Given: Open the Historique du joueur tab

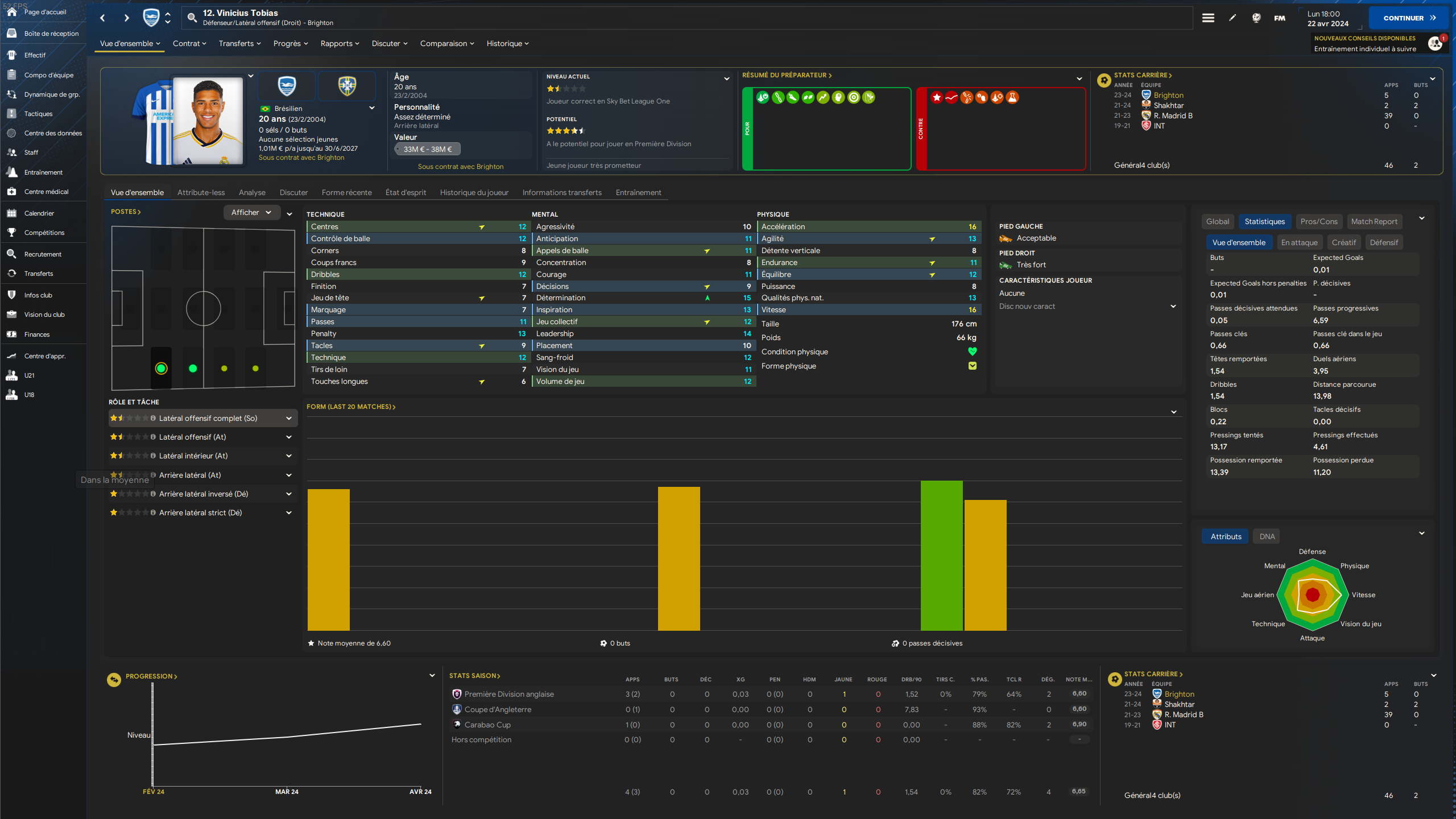Looking at the screenshot, I should pyautogui.click(x=474, y=192).
